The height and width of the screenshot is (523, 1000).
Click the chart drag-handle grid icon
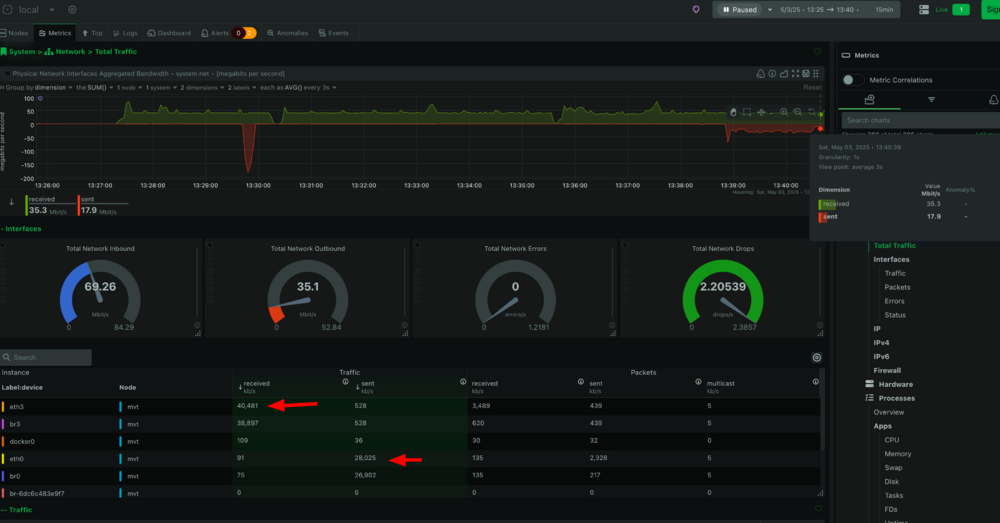pyautogui.click(x=816, y=74)
